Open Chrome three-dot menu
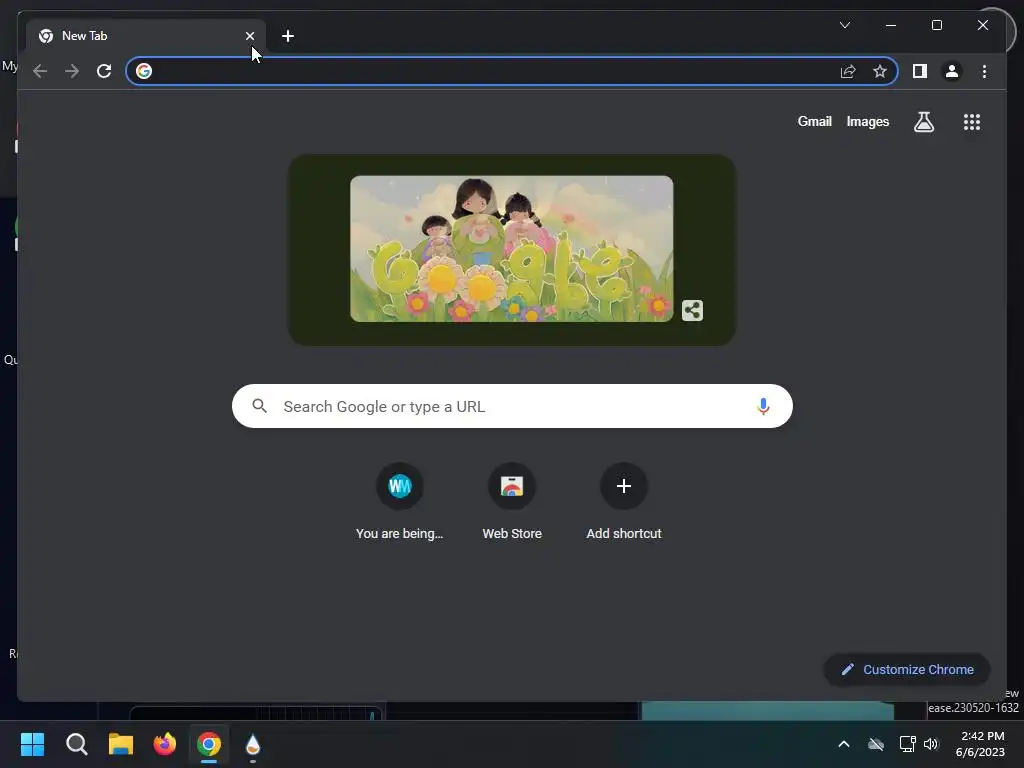 point(984,71)
